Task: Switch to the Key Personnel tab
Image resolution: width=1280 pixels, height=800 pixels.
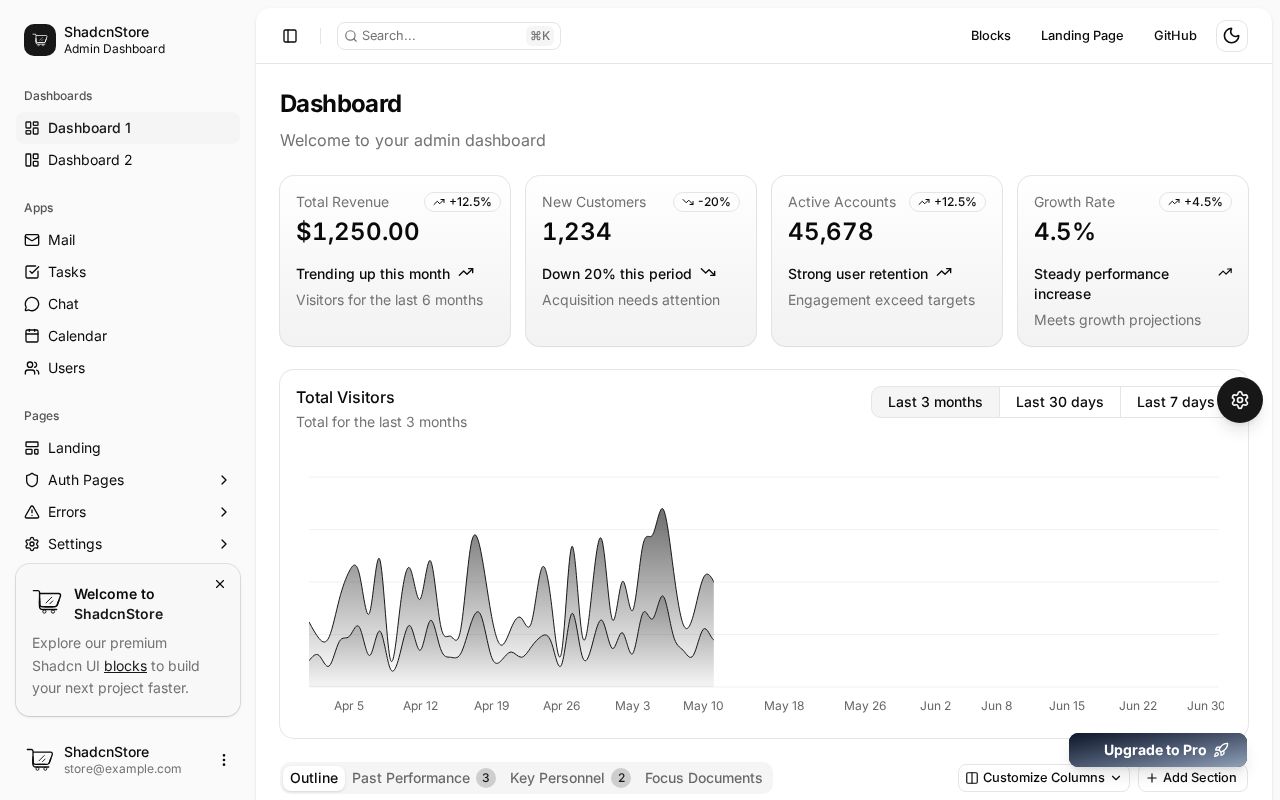Action: 570,778
